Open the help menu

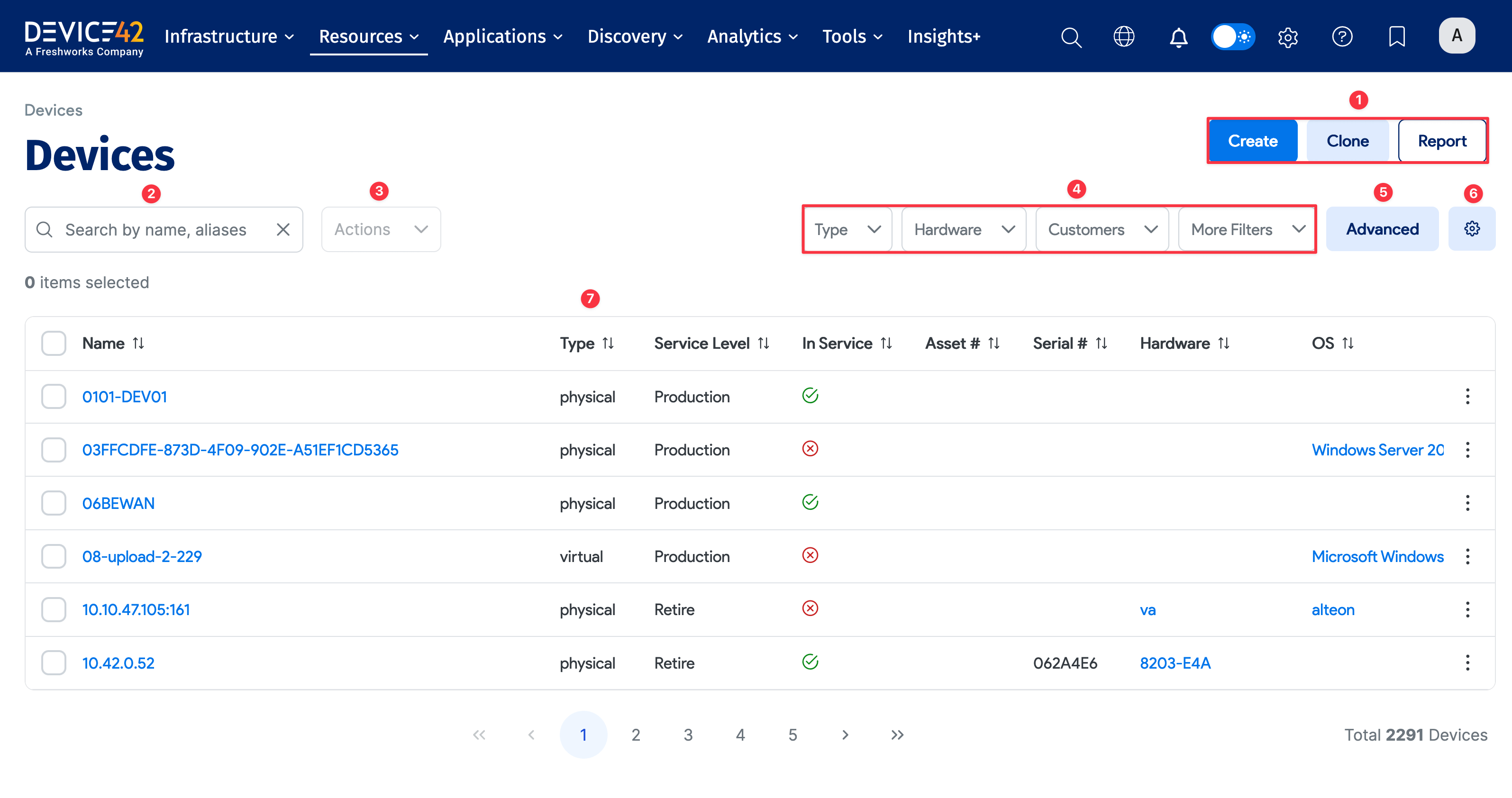(x=1342, y=36)
